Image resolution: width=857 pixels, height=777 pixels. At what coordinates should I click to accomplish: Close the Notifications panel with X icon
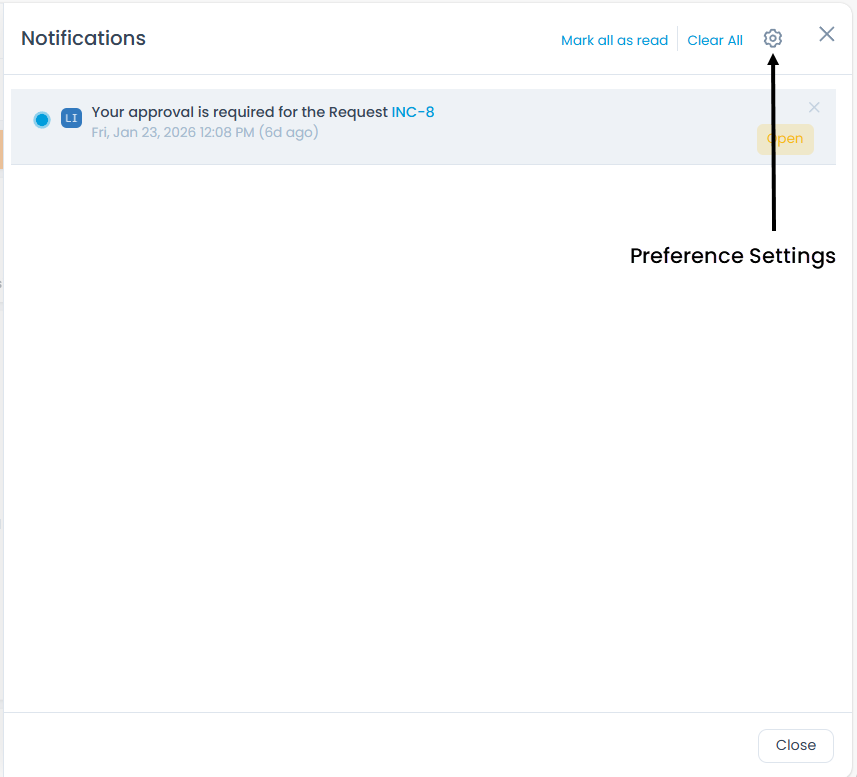(827, 34)
